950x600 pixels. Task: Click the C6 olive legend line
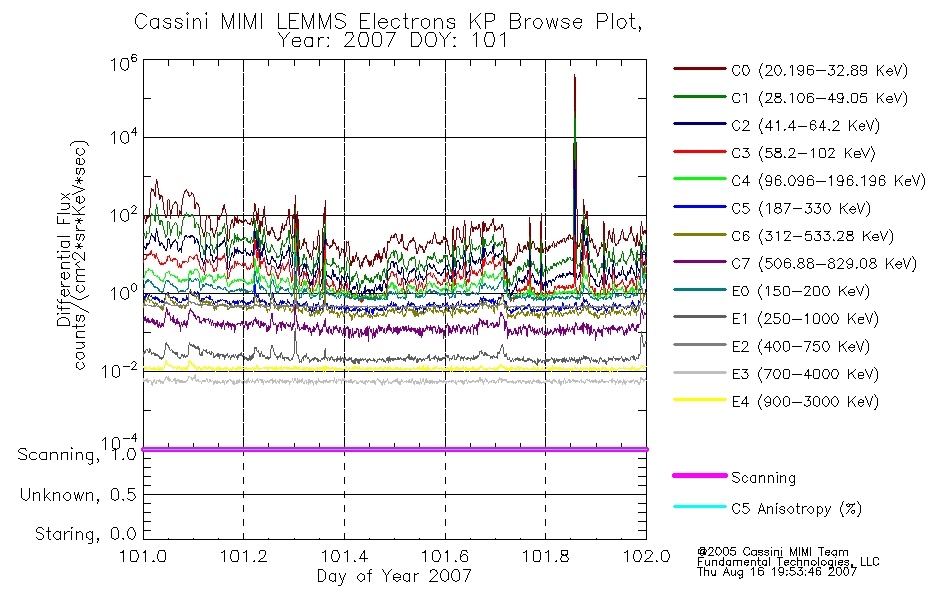tap(700, 235)
